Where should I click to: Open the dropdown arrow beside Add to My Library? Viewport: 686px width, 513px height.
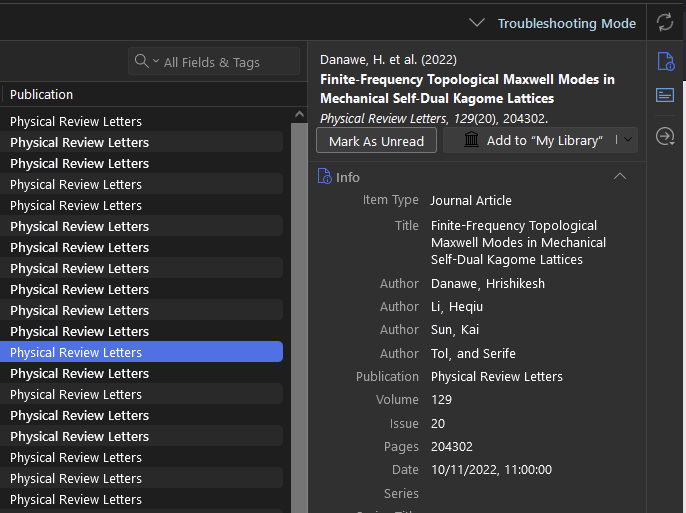pos(628,140)
